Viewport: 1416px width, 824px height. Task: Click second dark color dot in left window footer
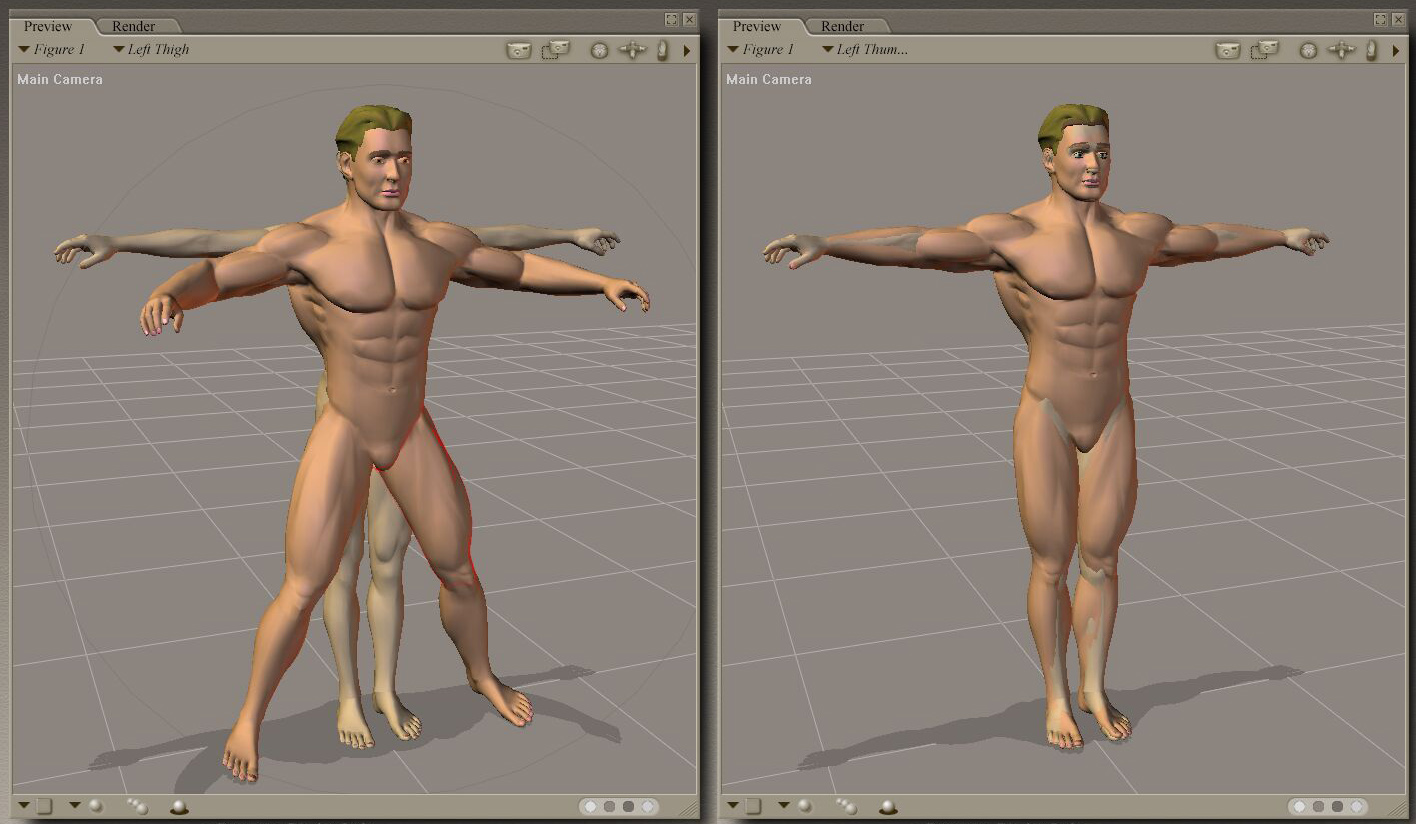click(x=609, y=806)
